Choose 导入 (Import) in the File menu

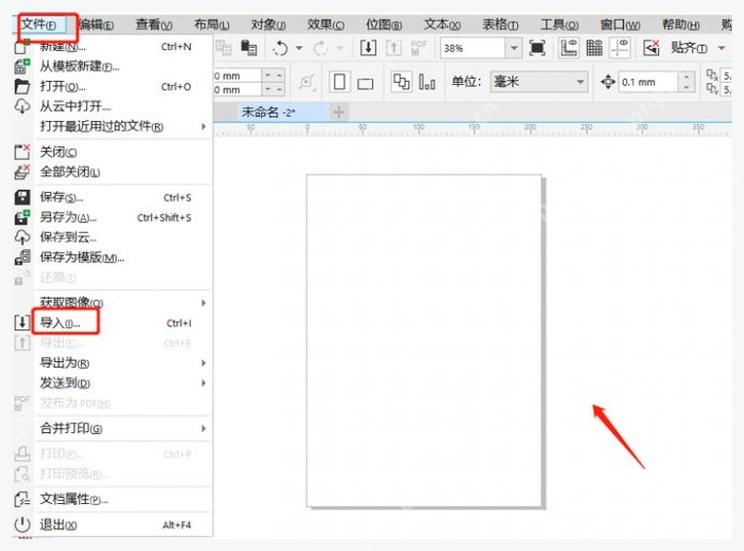[113, 323]
